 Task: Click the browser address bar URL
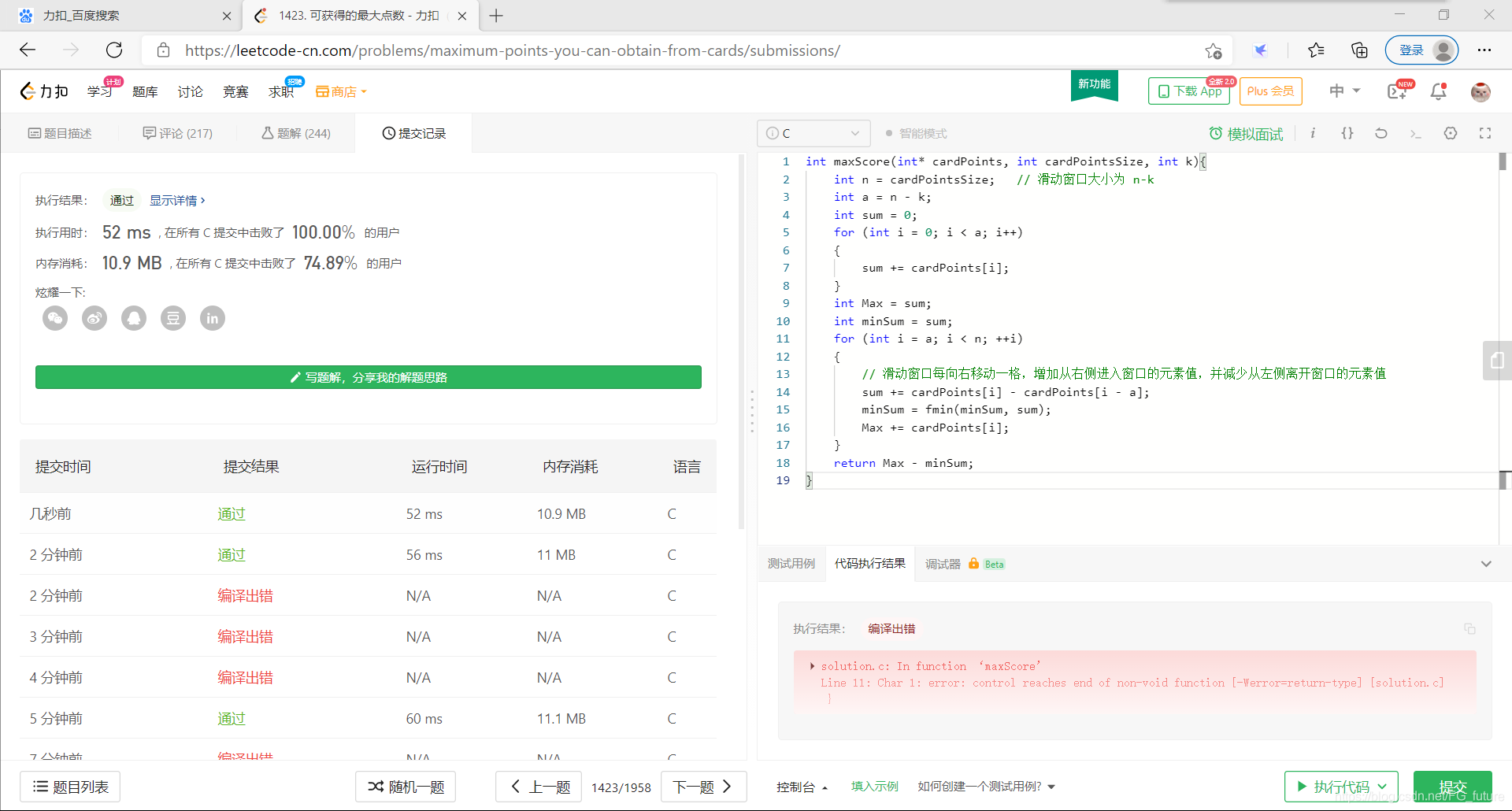pos(513,50)
